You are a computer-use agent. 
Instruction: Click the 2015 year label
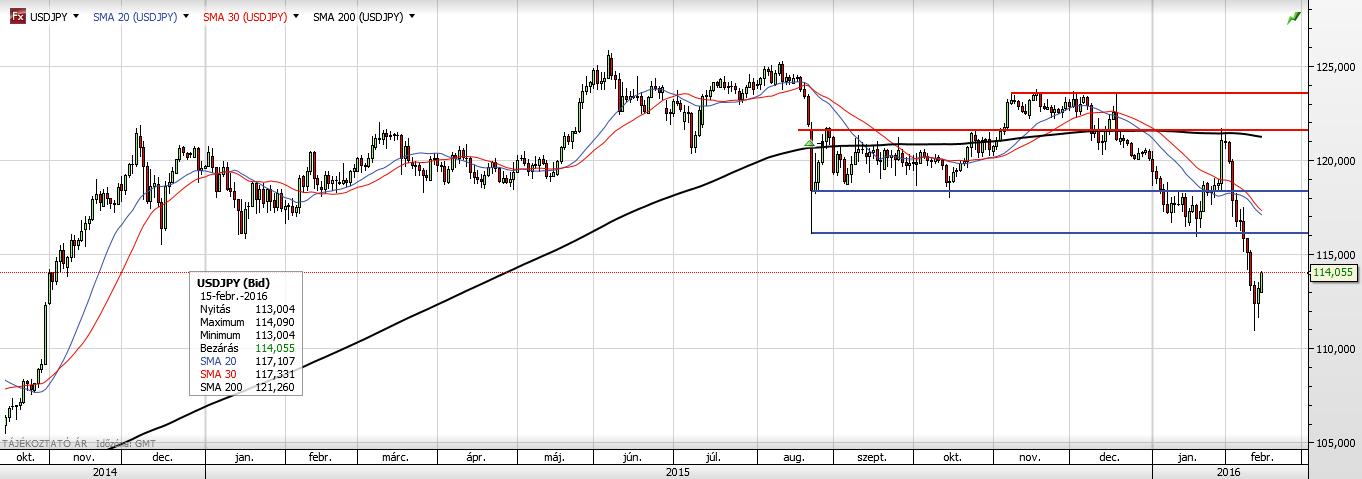(677, 470)
